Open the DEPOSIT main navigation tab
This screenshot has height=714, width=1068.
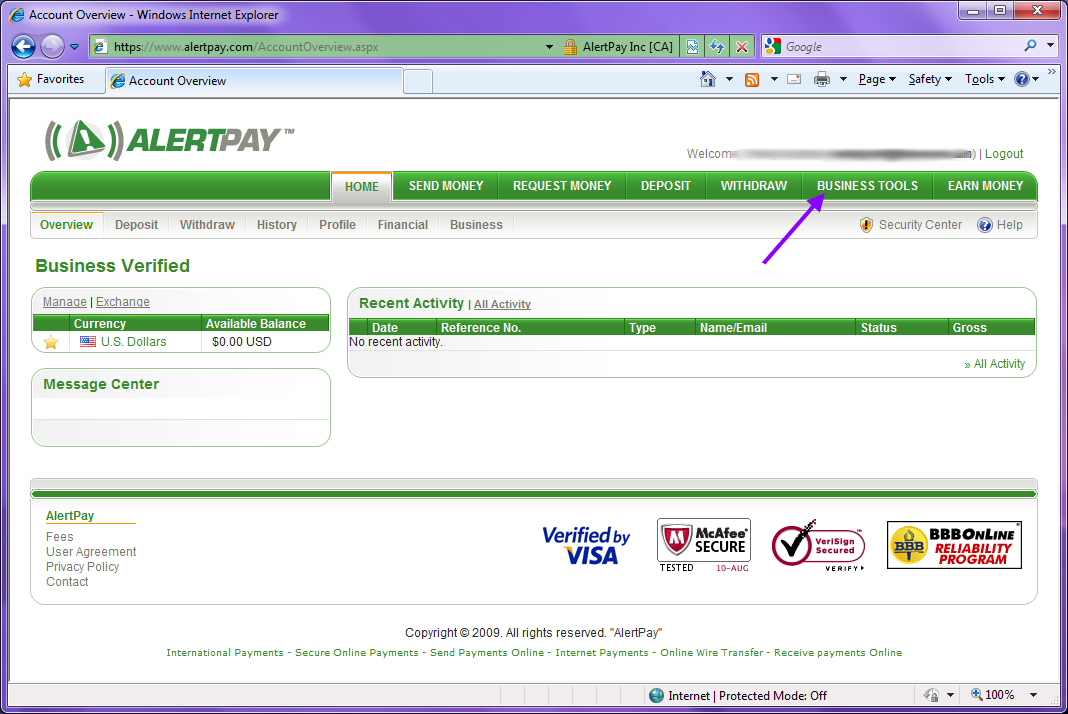[665, 186]
